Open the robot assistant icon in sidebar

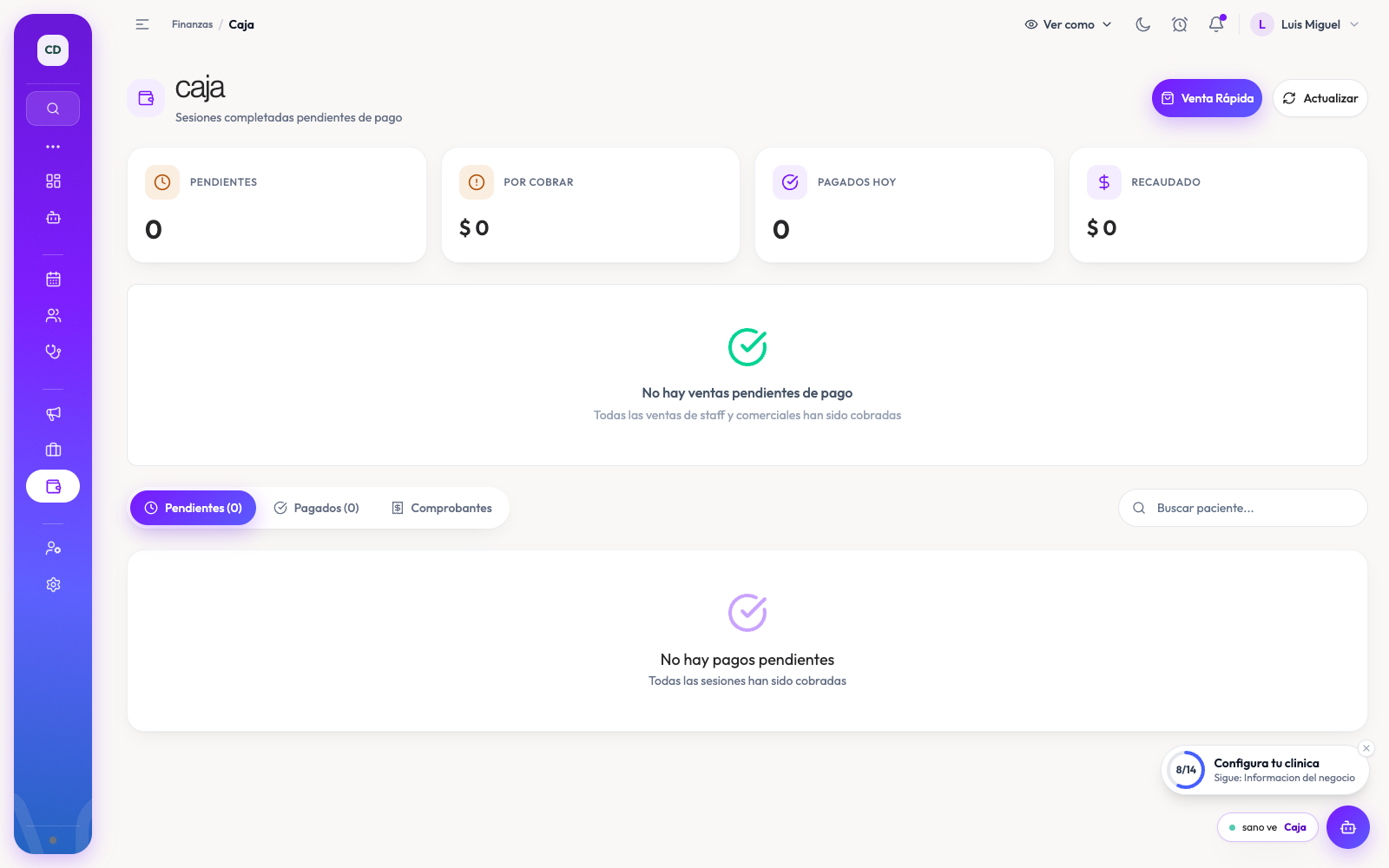click(x=53, y=217)
